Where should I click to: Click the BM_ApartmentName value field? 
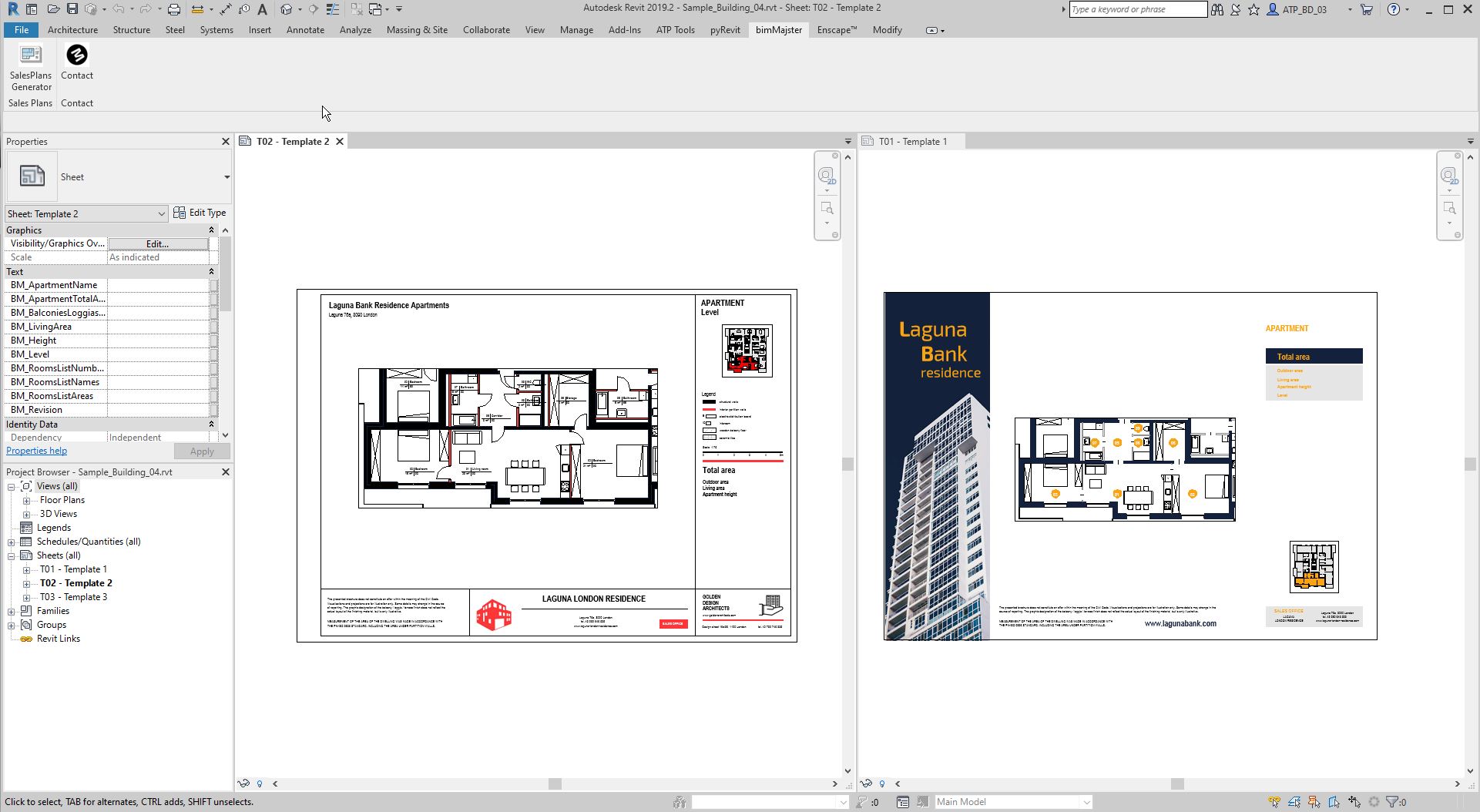tap(159, 286)
